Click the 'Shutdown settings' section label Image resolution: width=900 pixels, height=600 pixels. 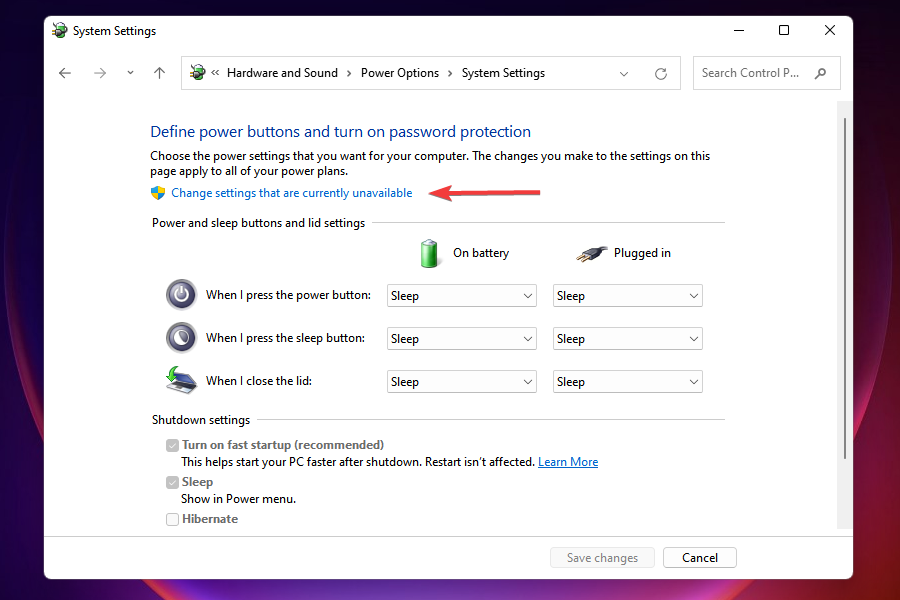[x=201, y=420]
